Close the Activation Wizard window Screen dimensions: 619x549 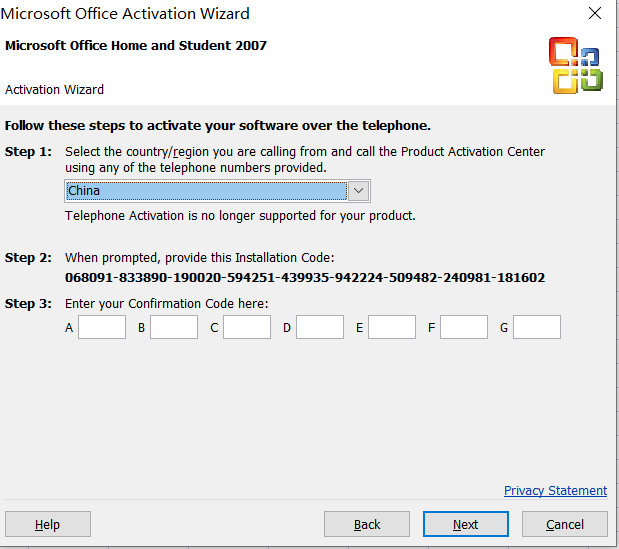tap(595, 13)
